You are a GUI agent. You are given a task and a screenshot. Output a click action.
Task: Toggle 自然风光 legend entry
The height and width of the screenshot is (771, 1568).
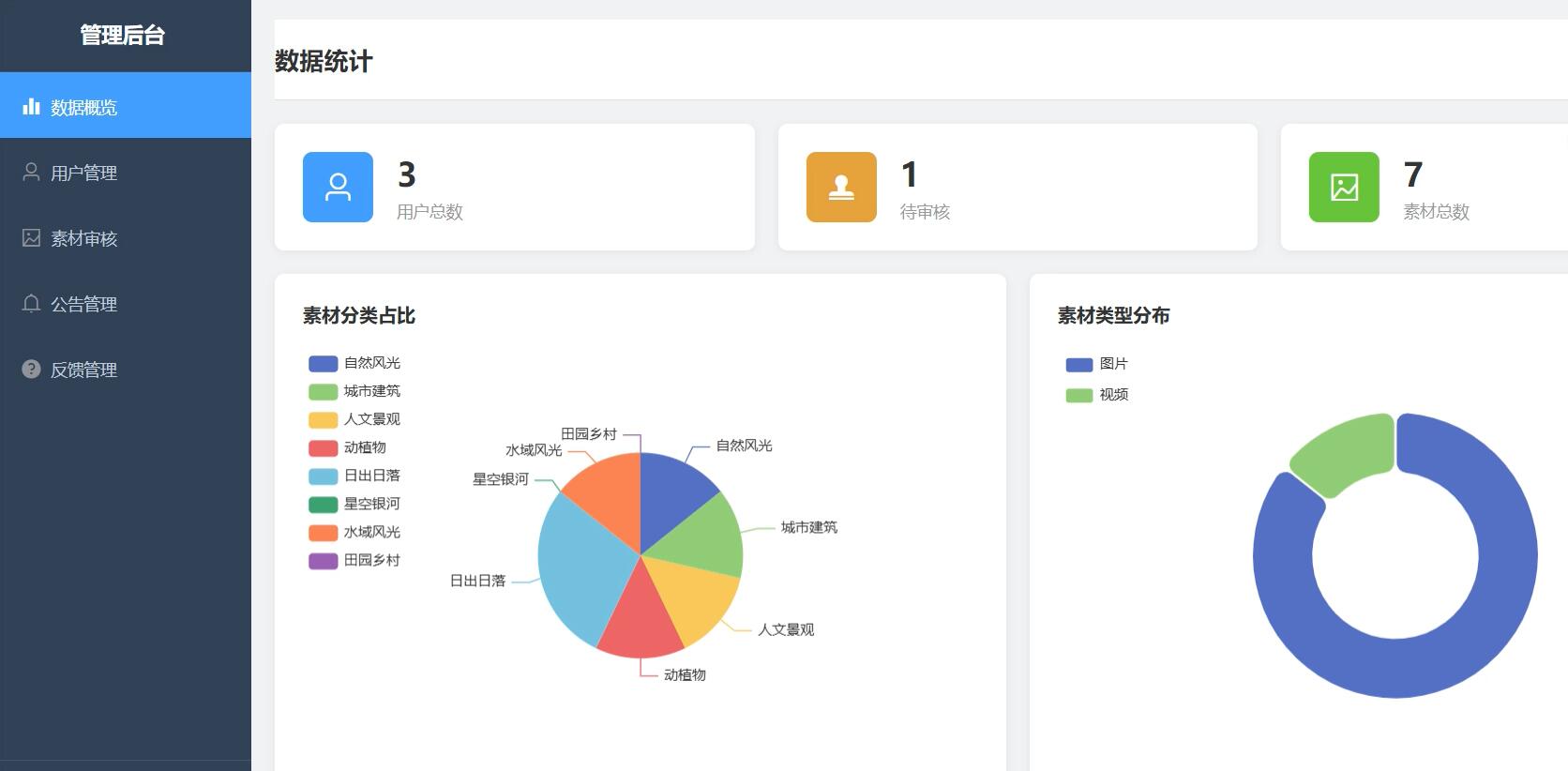click(354, 363)
